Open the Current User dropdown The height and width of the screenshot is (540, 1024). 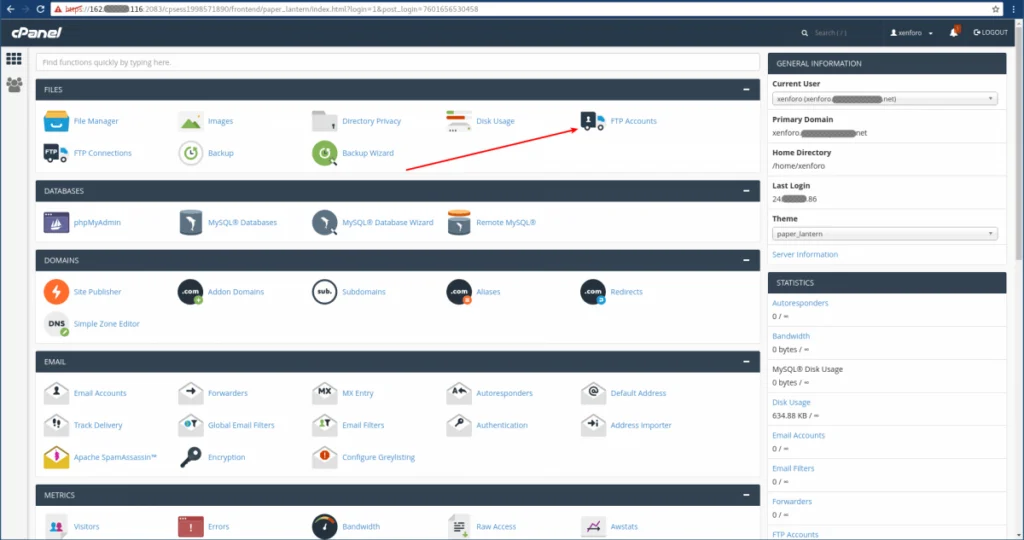(885, 99)
